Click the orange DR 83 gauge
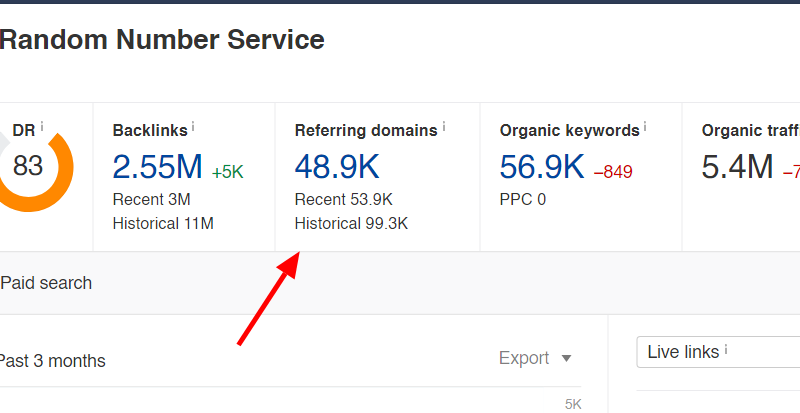Image resolution: width=800 pixels, height=413 pixels. coord(30,167)
